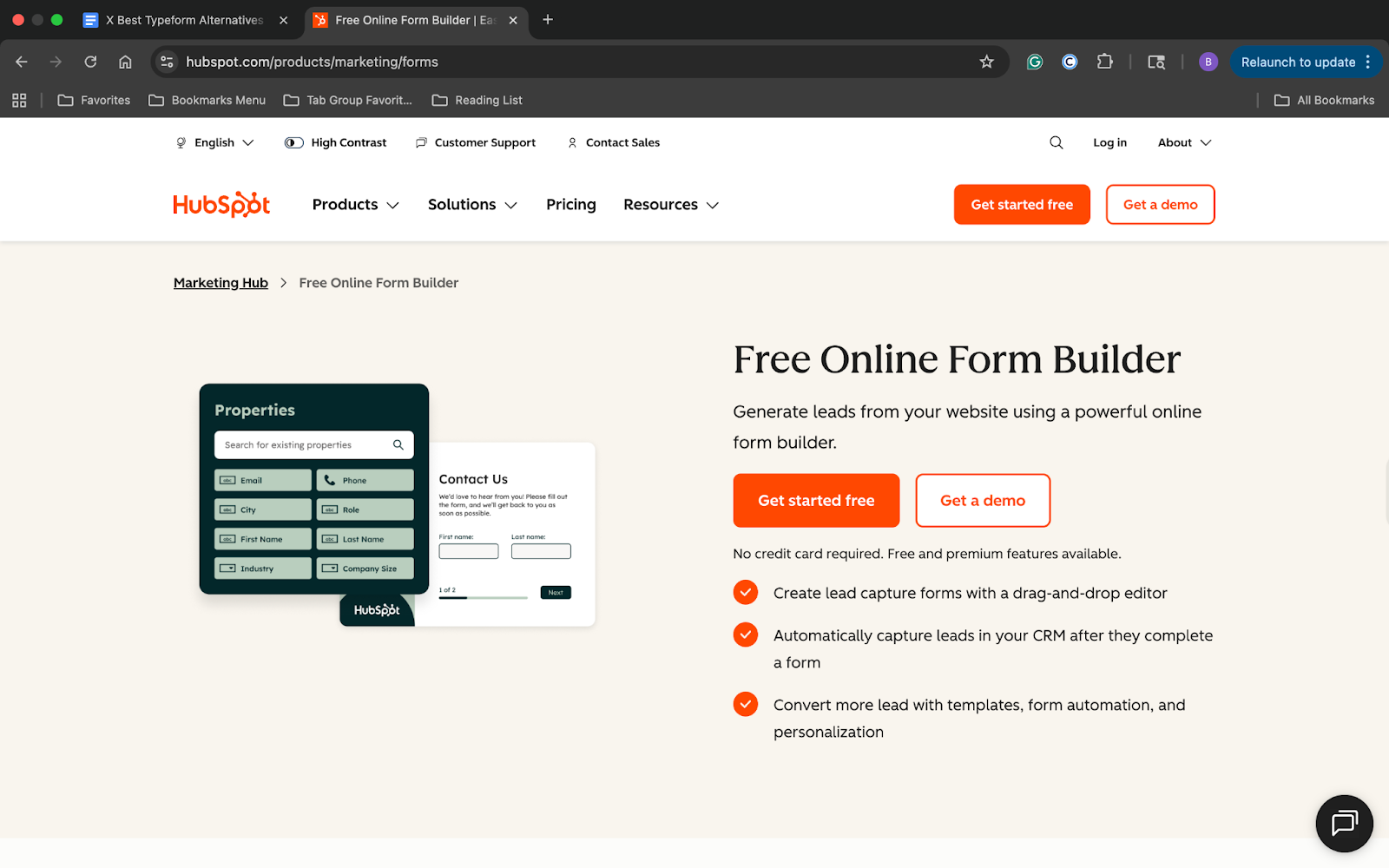This screenshot has height=868, width=1389.
Task: Open the Marketing Hub breadcrumb link
Action: [221, 282]
